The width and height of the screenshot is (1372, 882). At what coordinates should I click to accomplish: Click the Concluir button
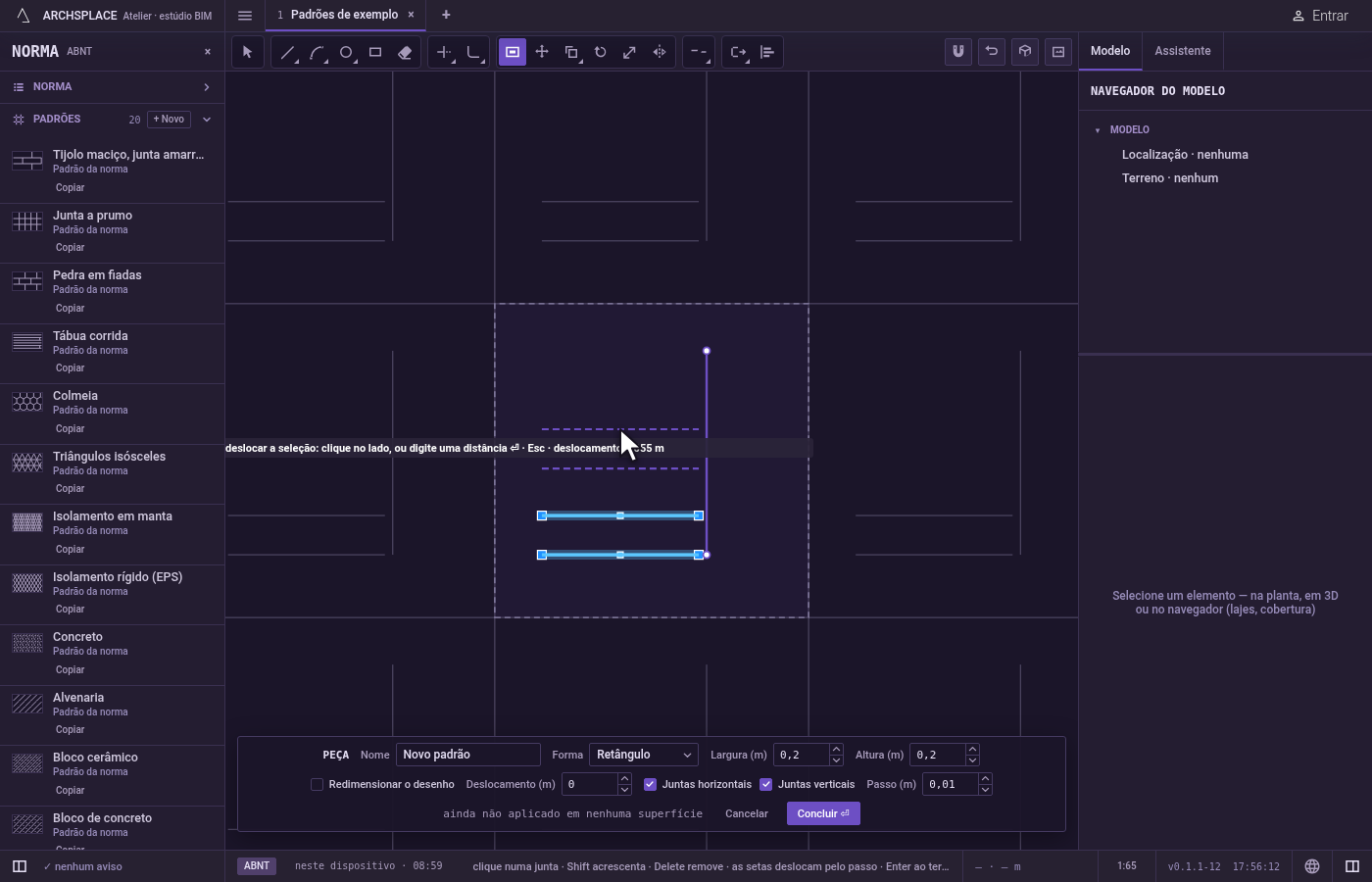coord(823,813)
